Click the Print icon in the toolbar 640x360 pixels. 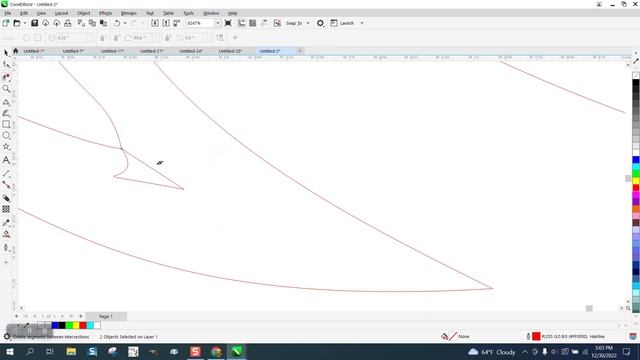click(68, 23)
